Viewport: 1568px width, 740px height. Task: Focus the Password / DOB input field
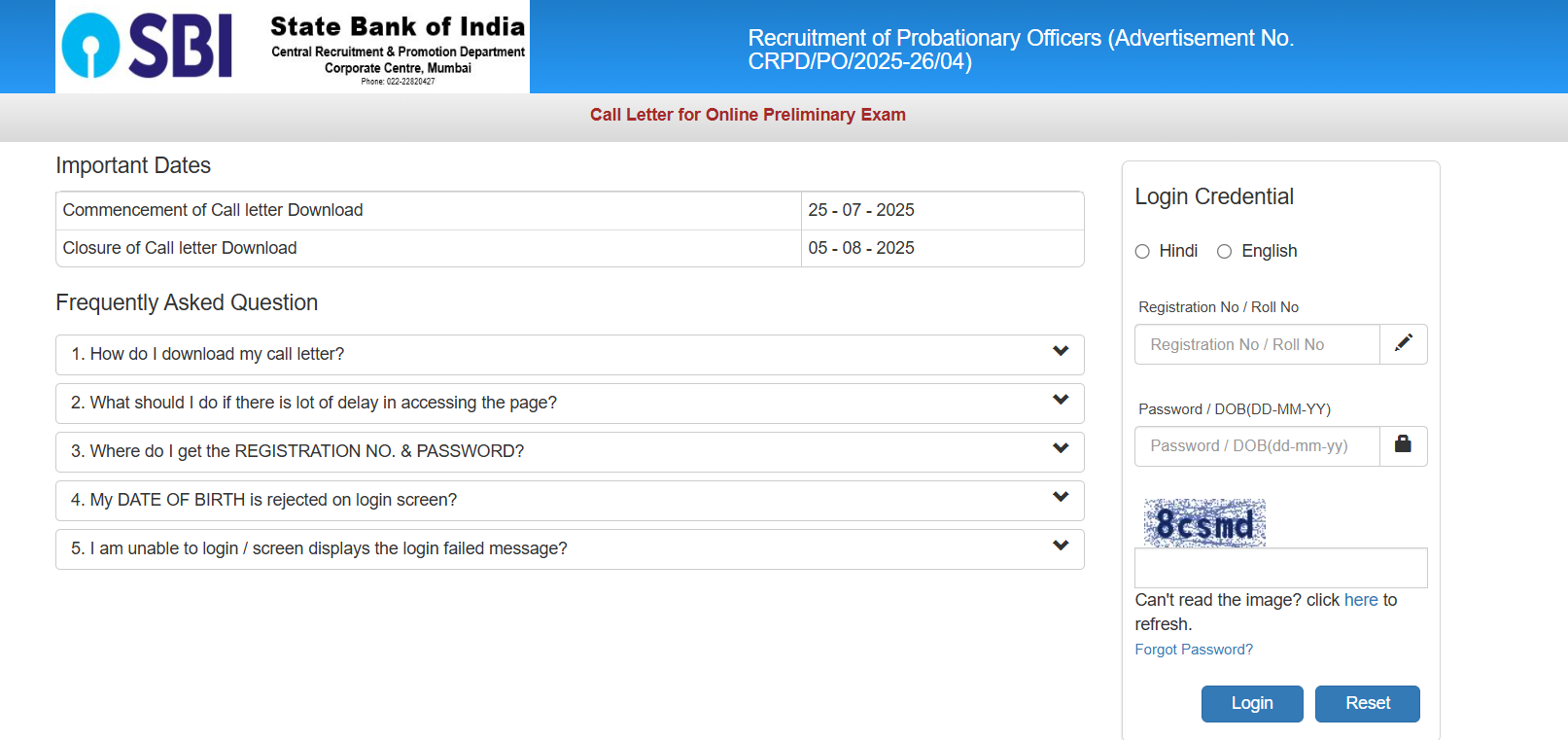pos(1256,446)
